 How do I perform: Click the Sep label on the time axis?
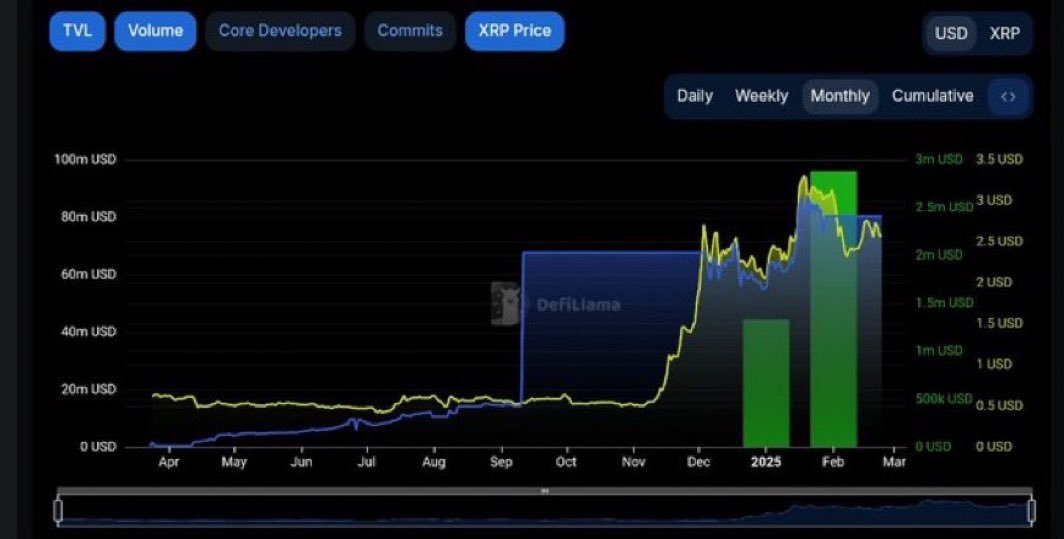coord(501,462)
